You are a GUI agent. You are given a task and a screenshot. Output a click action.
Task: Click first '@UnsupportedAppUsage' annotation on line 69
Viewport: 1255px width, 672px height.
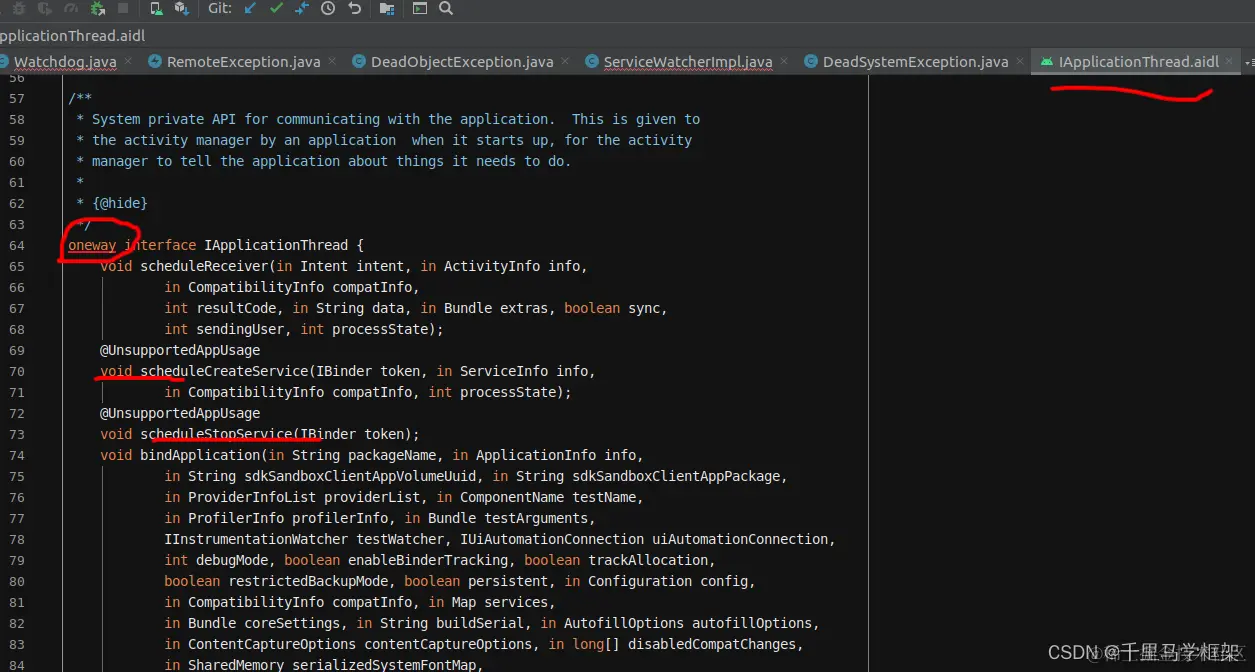pyautogui.click(x=180, y=350)
